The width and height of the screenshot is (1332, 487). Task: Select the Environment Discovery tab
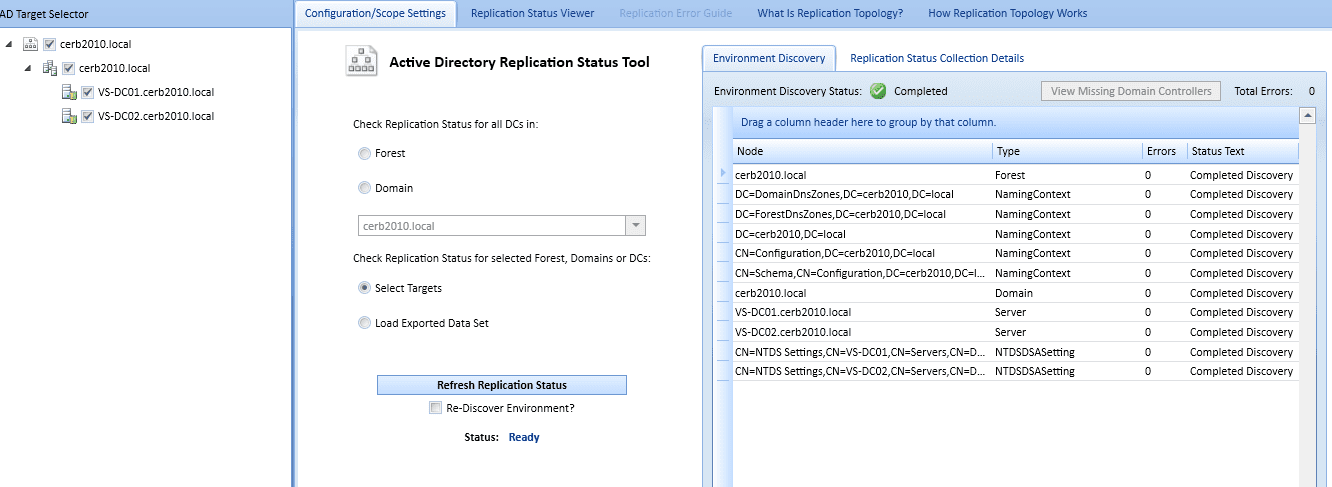[x=769, y=58]
